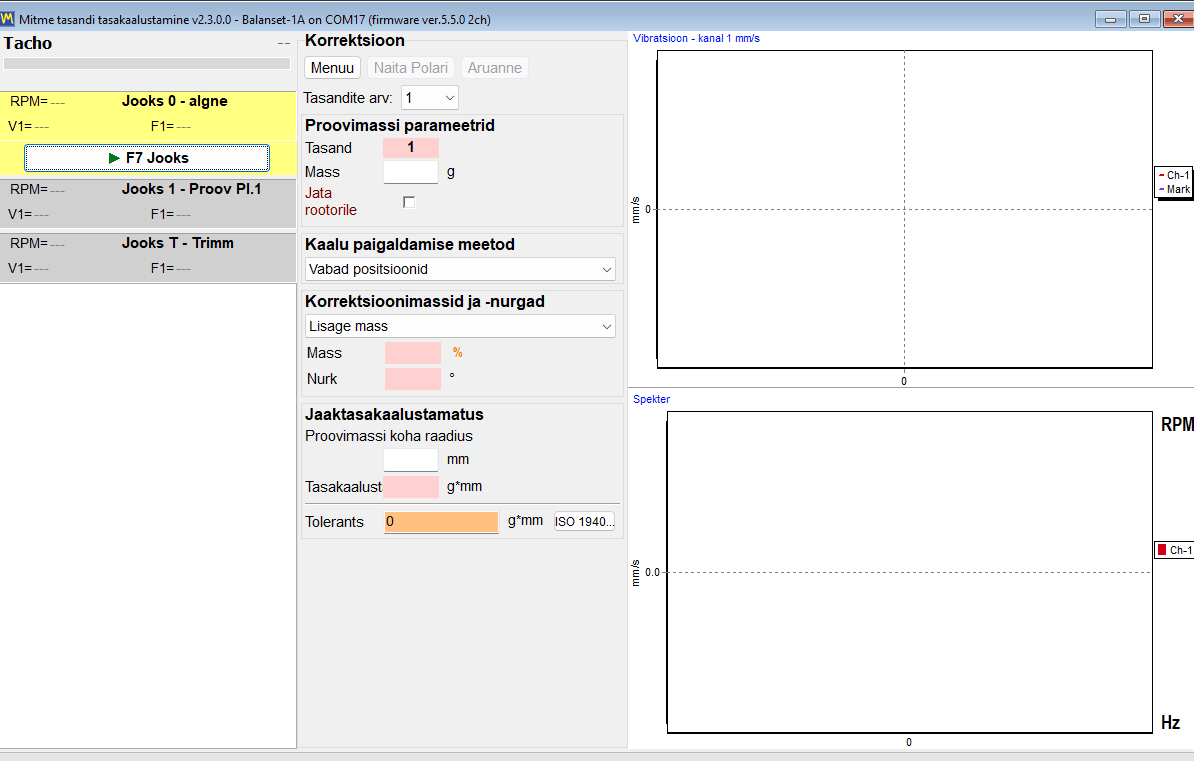The image size is (1194, 761).
Task: Click the Nurk angle field
Action: pos(413,379)
